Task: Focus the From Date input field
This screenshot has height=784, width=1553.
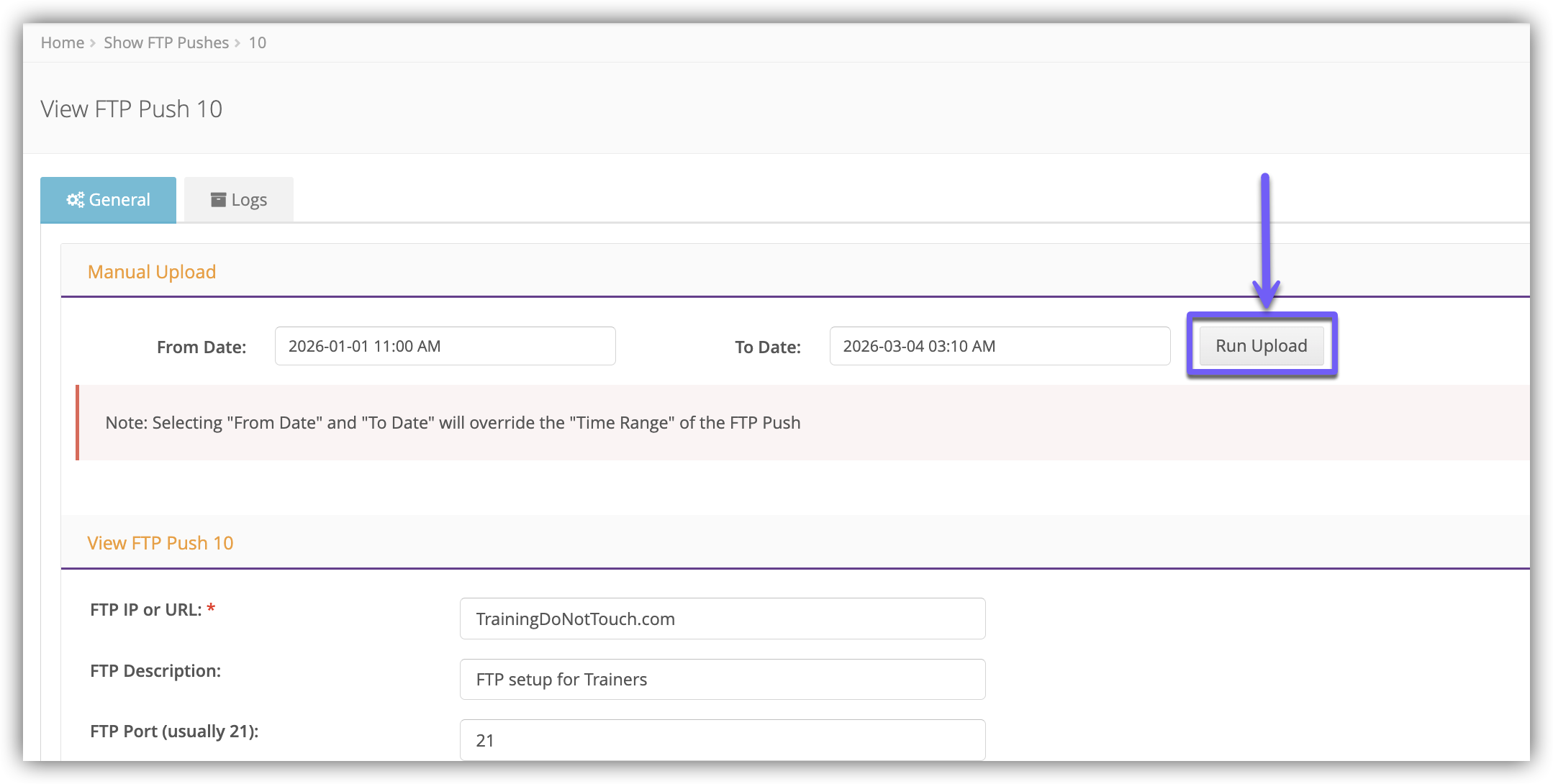Action: tap(445, 346)
